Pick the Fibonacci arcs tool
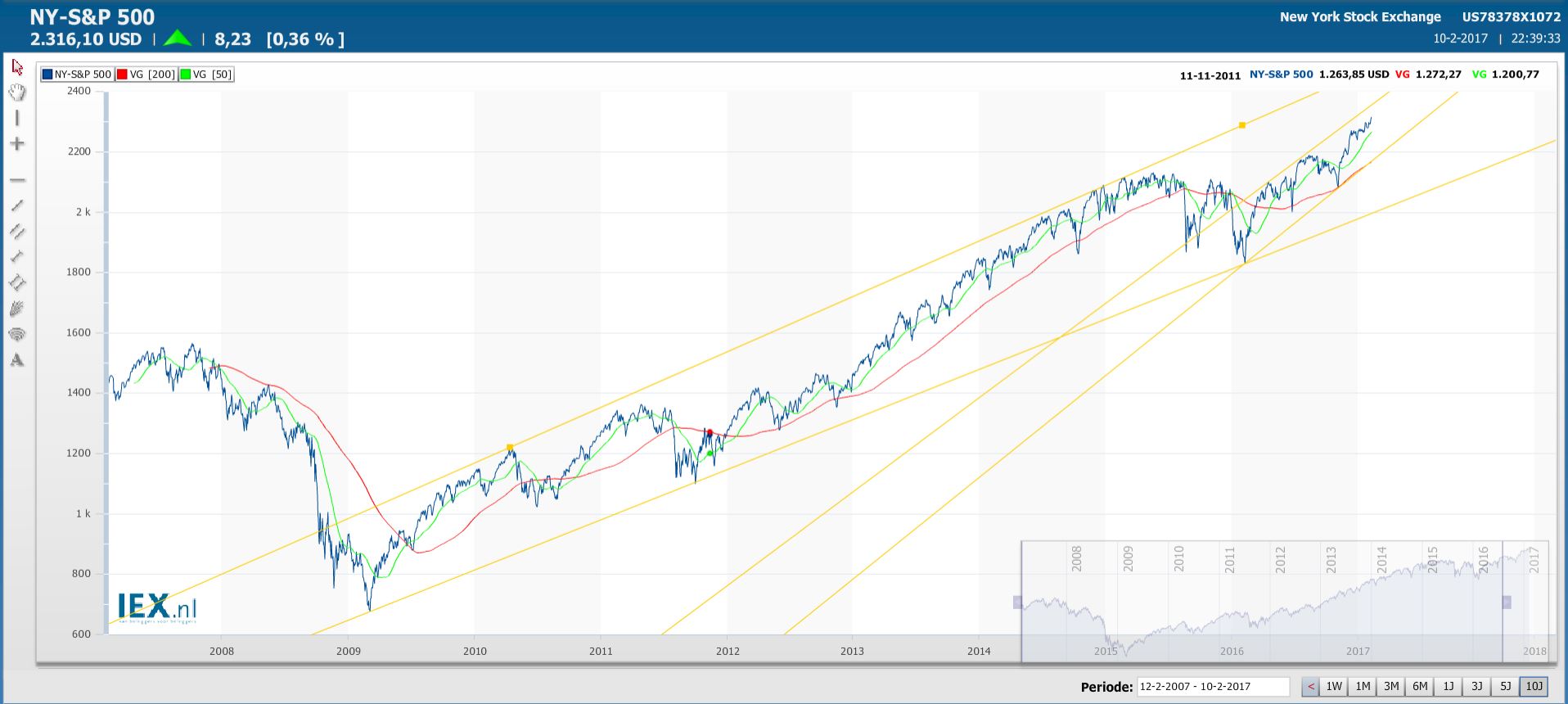 [x=17, y=334]
